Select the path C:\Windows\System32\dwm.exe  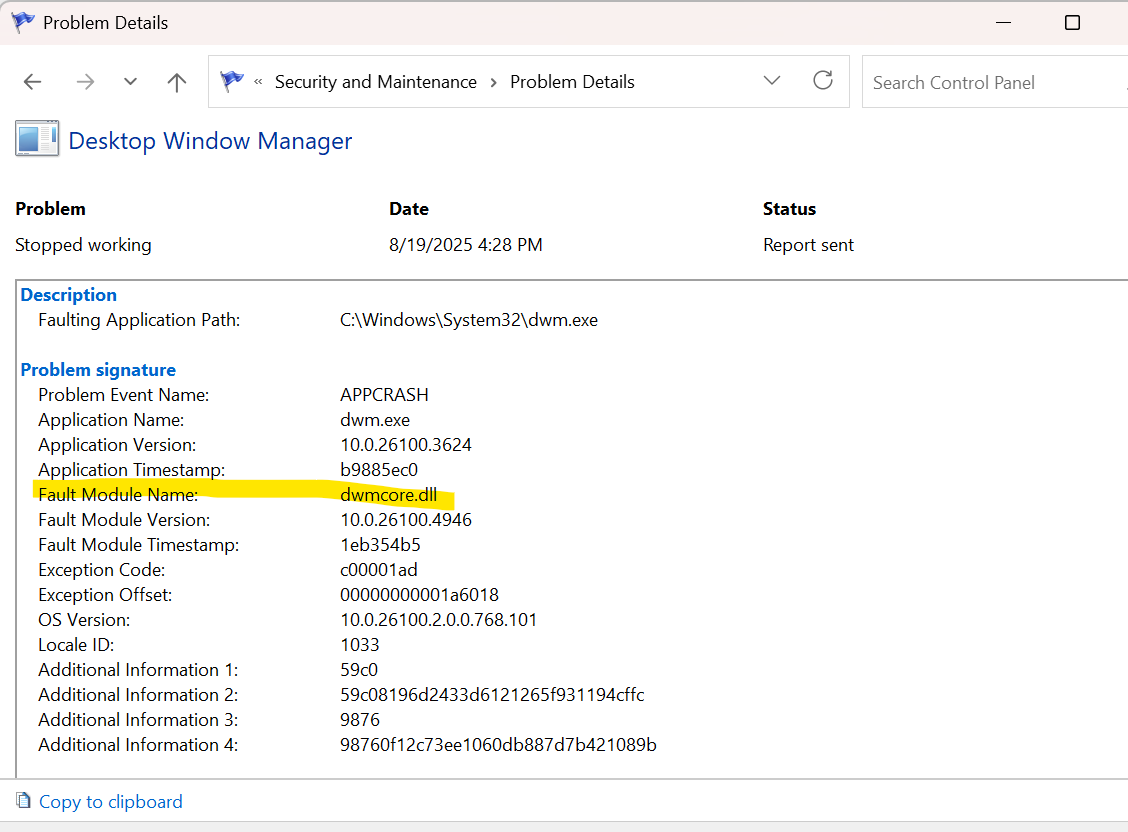coord(469,320)
